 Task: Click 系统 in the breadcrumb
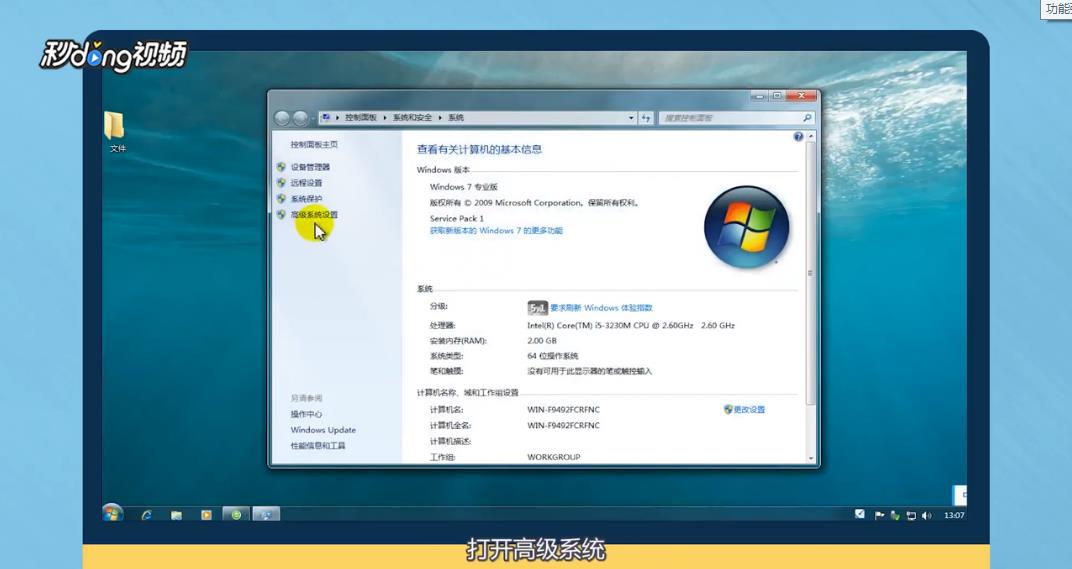456,118
